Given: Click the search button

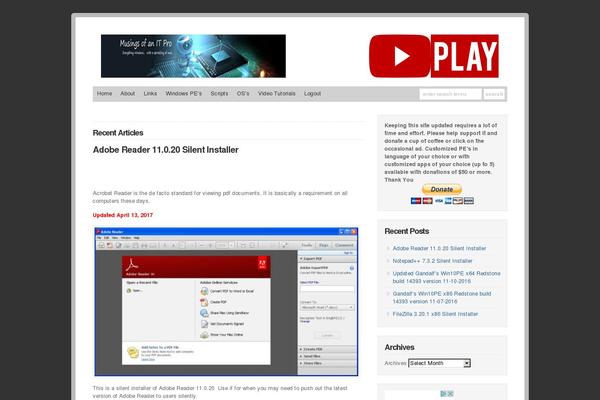Looking at the screenshot, I should (494, 94).
